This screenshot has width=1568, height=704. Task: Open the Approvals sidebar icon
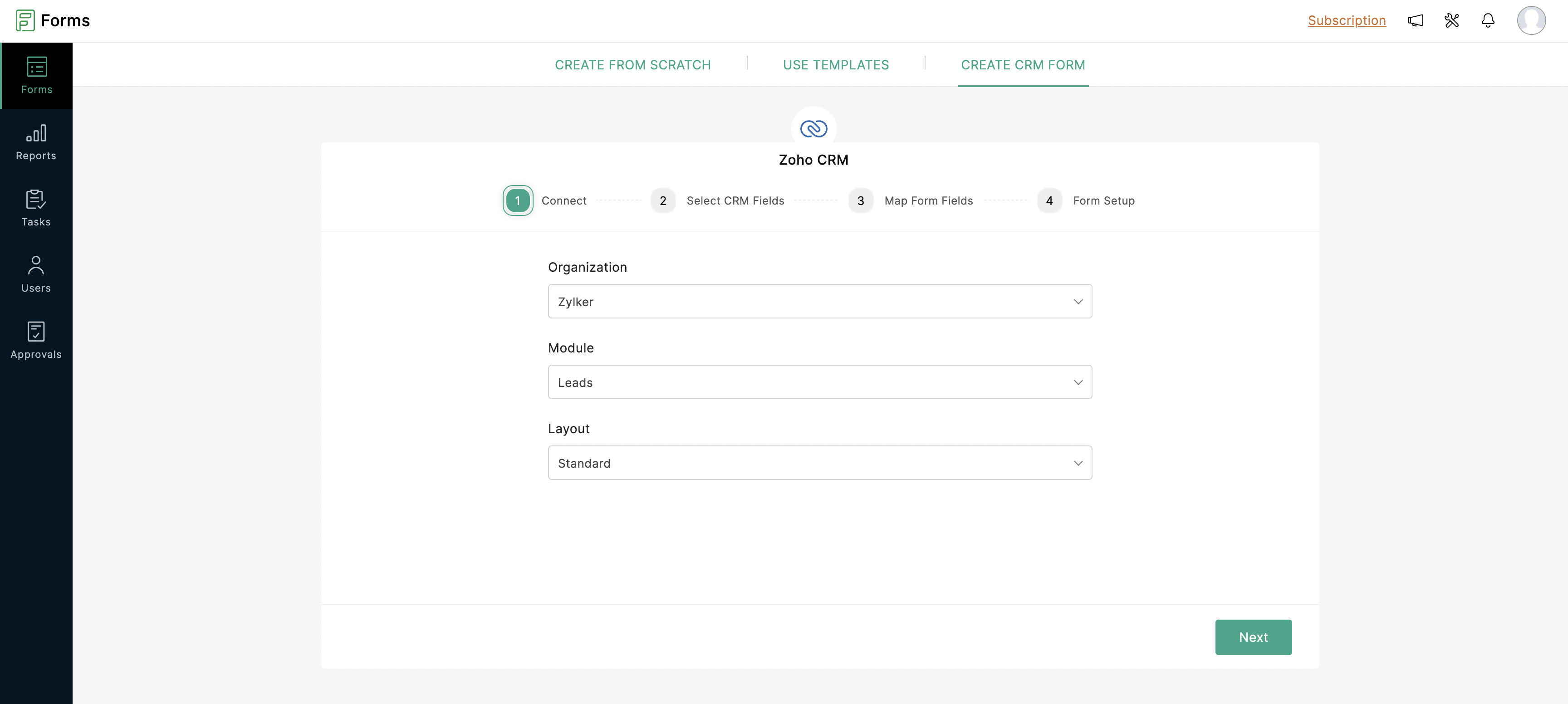pyautogui.click(x=36, y=341)
